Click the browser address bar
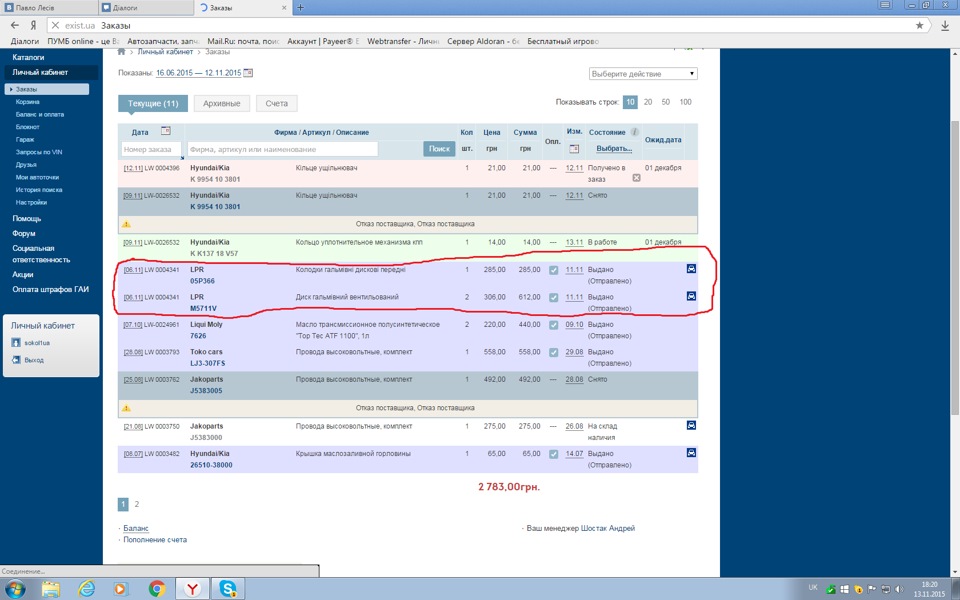The width and height of the screenshot is (960, 600). [x=490, y=26]
